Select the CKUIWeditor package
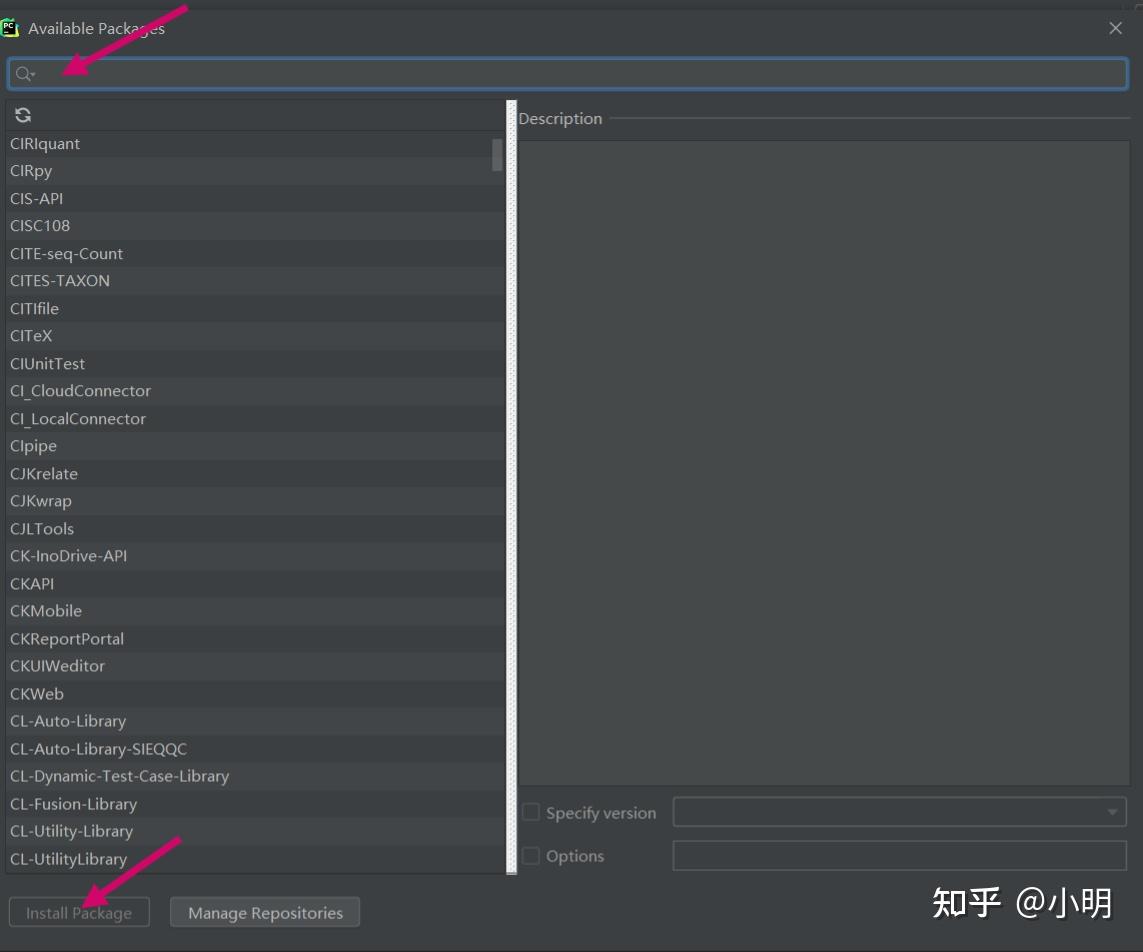This screenshot has width=1143, height=952. [255, 666]
